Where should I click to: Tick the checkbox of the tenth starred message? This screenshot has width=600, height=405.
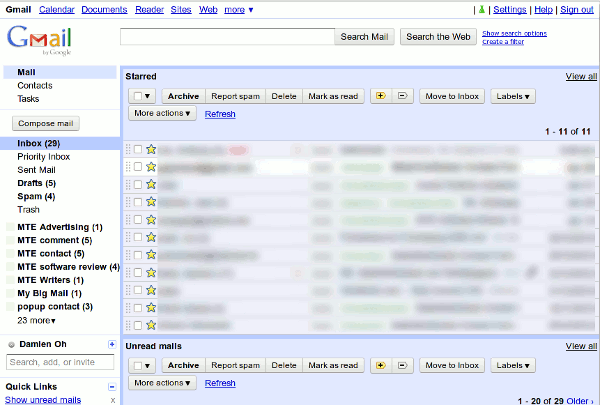pyautogui.click(x=138, y=307)
